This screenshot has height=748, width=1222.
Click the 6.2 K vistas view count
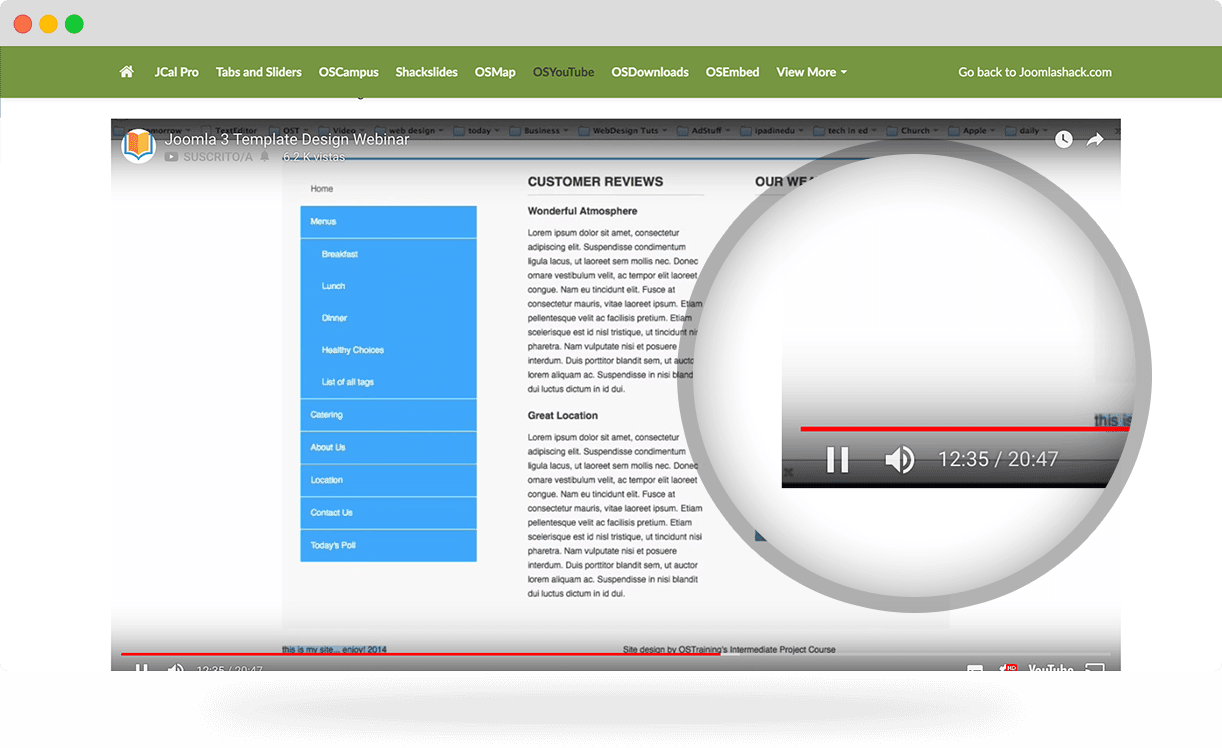[313, 157]
